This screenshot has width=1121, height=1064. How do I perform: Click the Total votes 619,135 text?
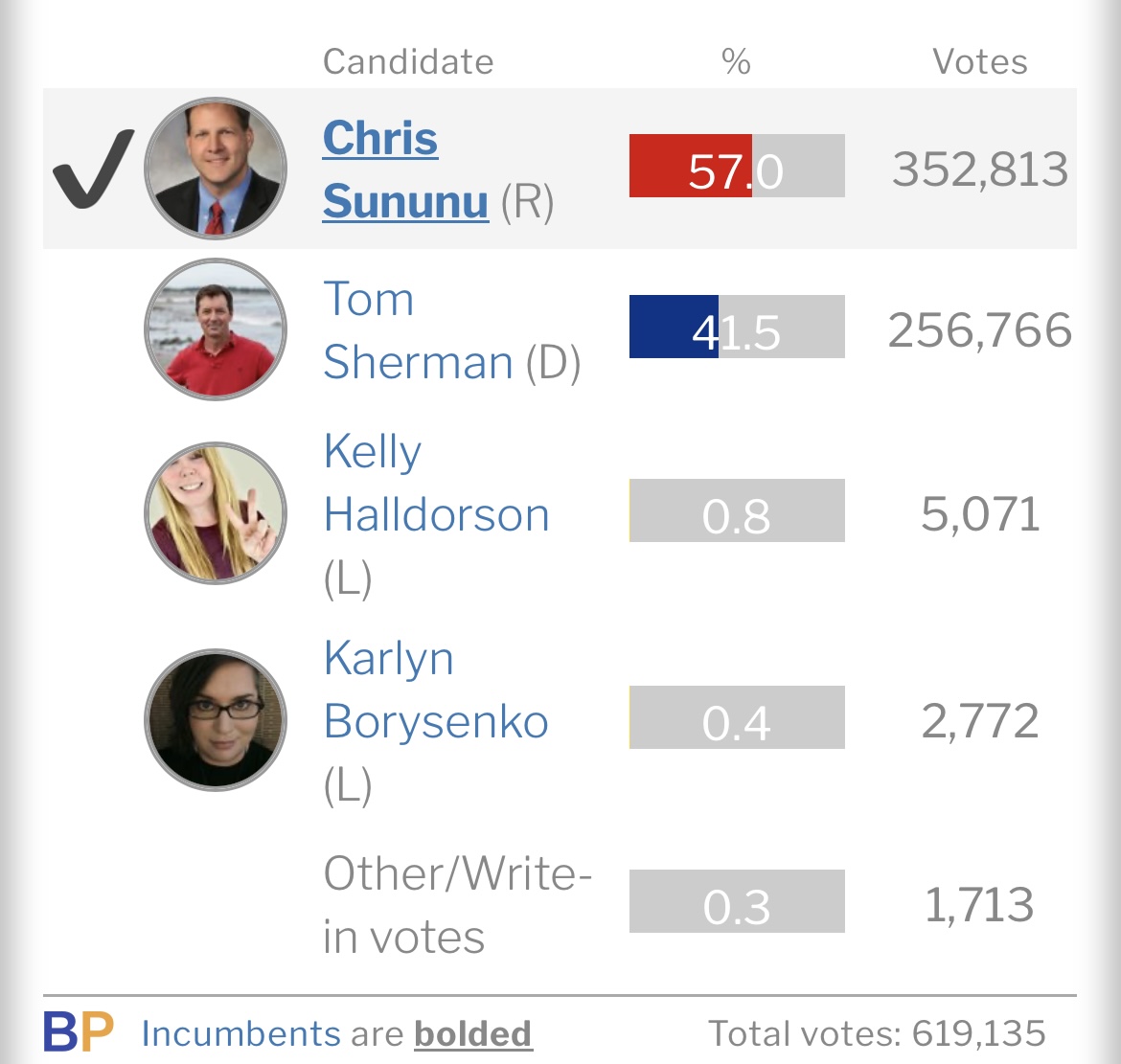(x=878, y=1033)
